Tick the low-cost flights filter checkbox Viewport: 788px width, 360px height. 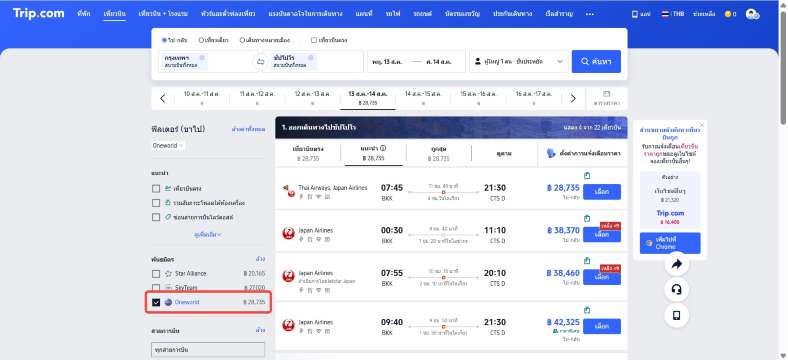tap(156, 217)
